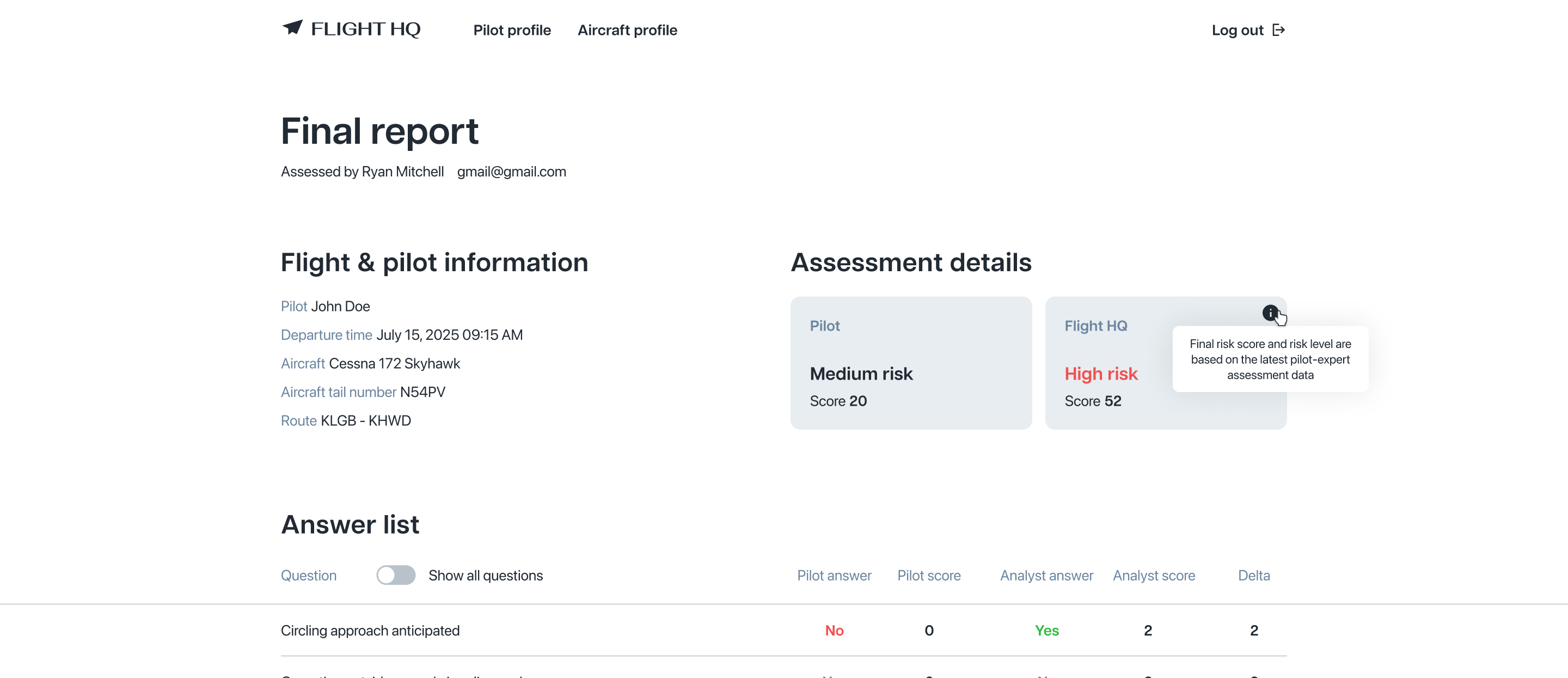Click the Yes analyst answer in the first row
The height and width of the screenshot is (678, 1568).
coord(1046,631)
